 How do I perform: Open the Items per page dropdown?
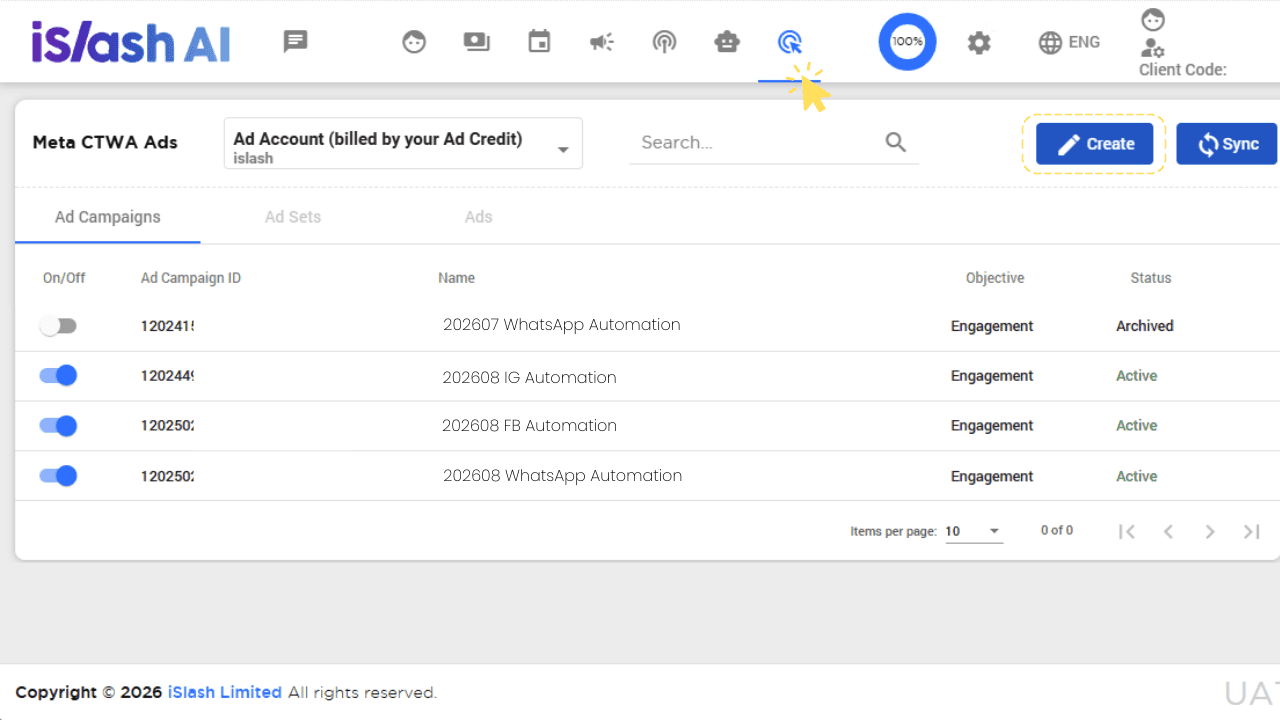click(x=973, y=531)
